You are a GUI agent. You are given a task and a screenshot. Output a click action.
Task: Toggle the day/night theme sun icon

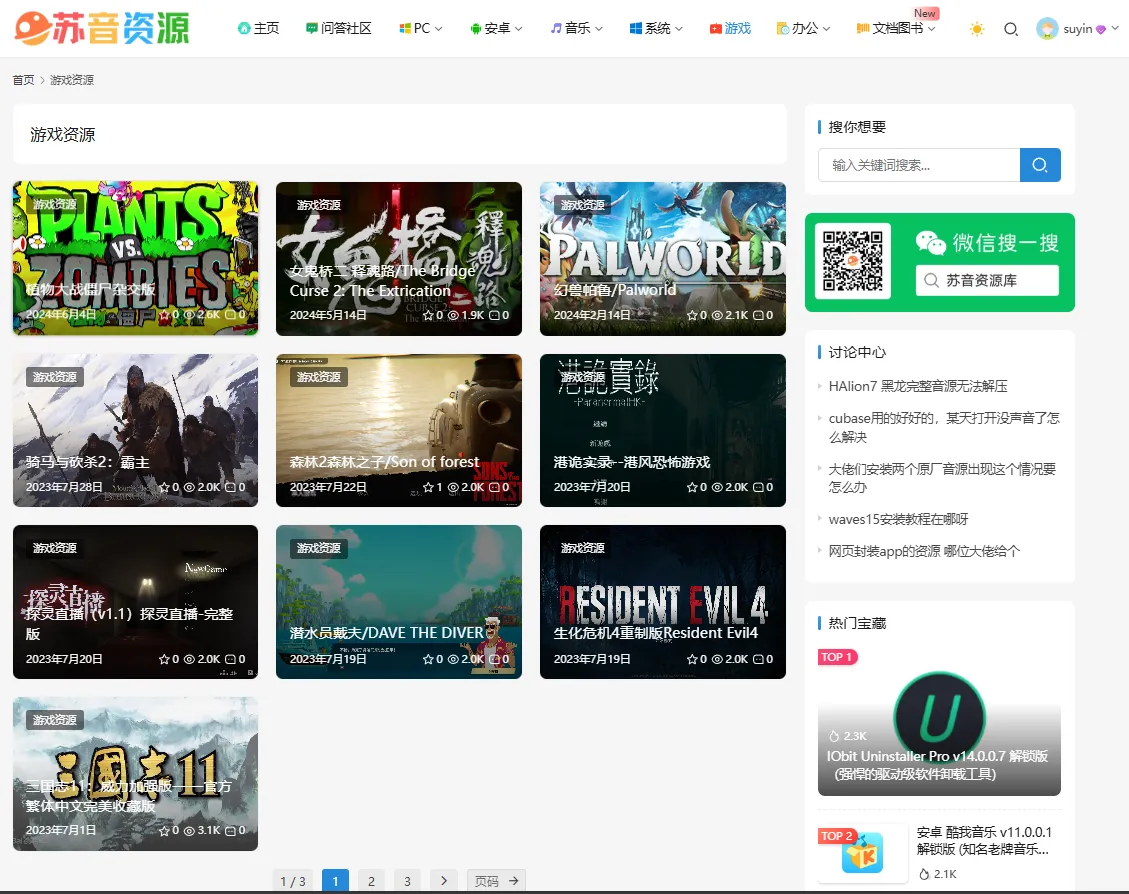coord(976,29)
